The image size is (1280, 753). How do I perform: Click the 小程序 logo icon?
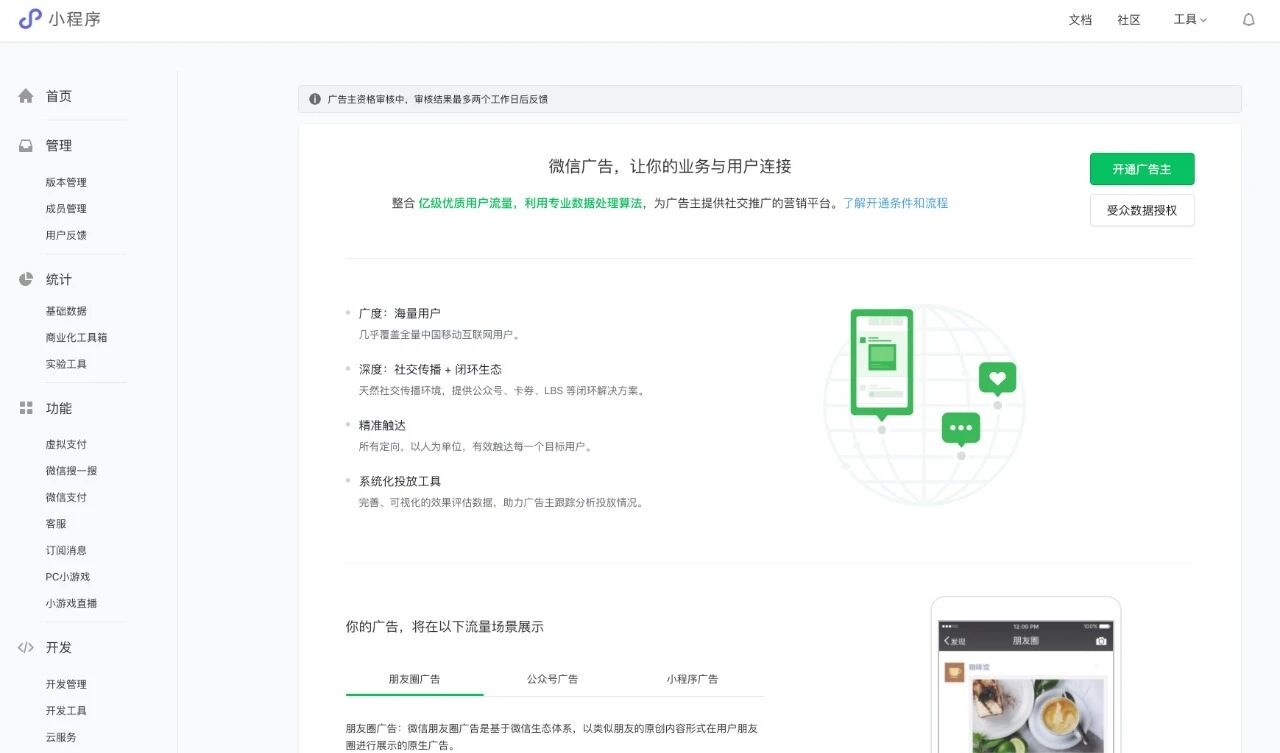tap(30, 19)
